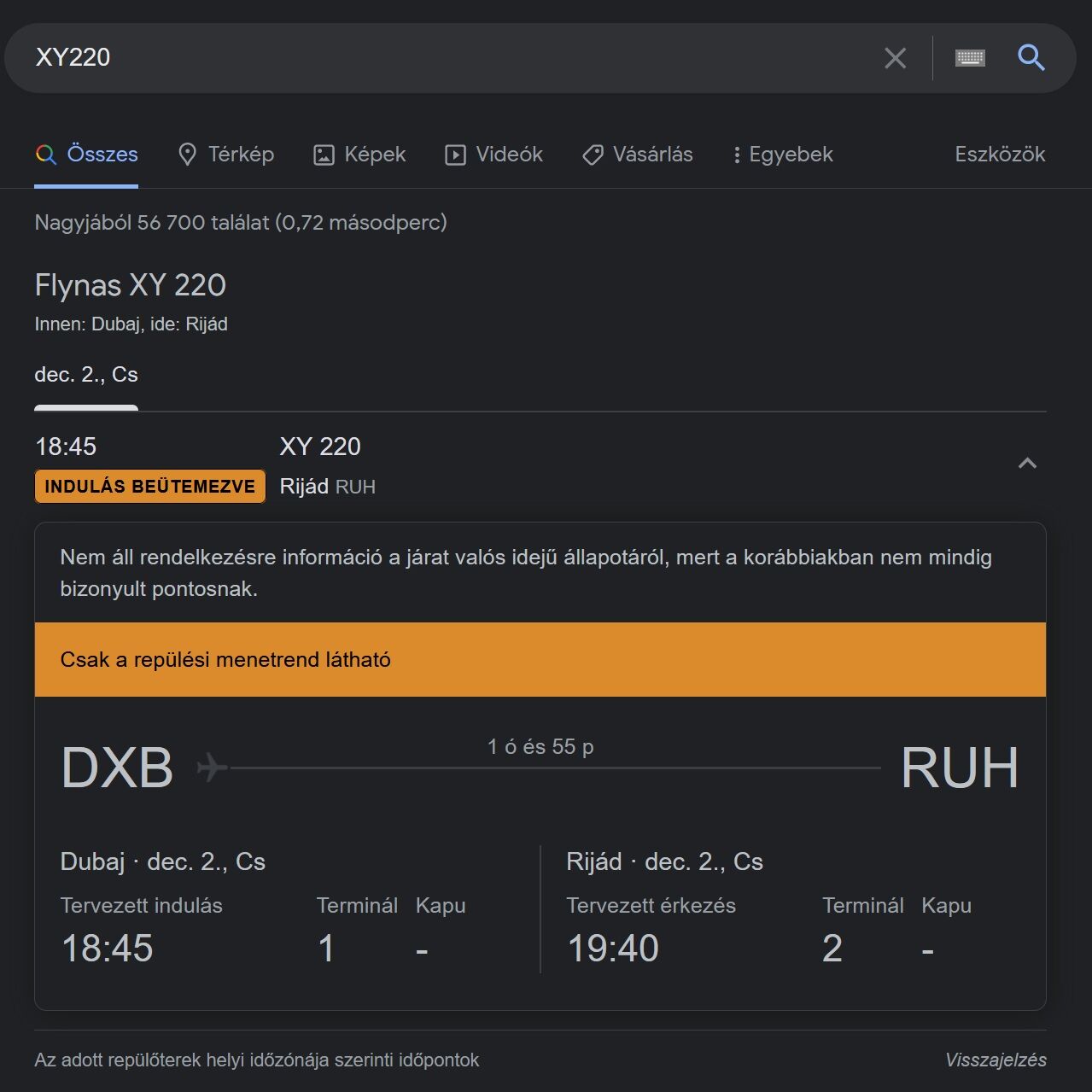Open the Videók tab
Screen dimensions: 1092x1092
[x=493, y=155]
